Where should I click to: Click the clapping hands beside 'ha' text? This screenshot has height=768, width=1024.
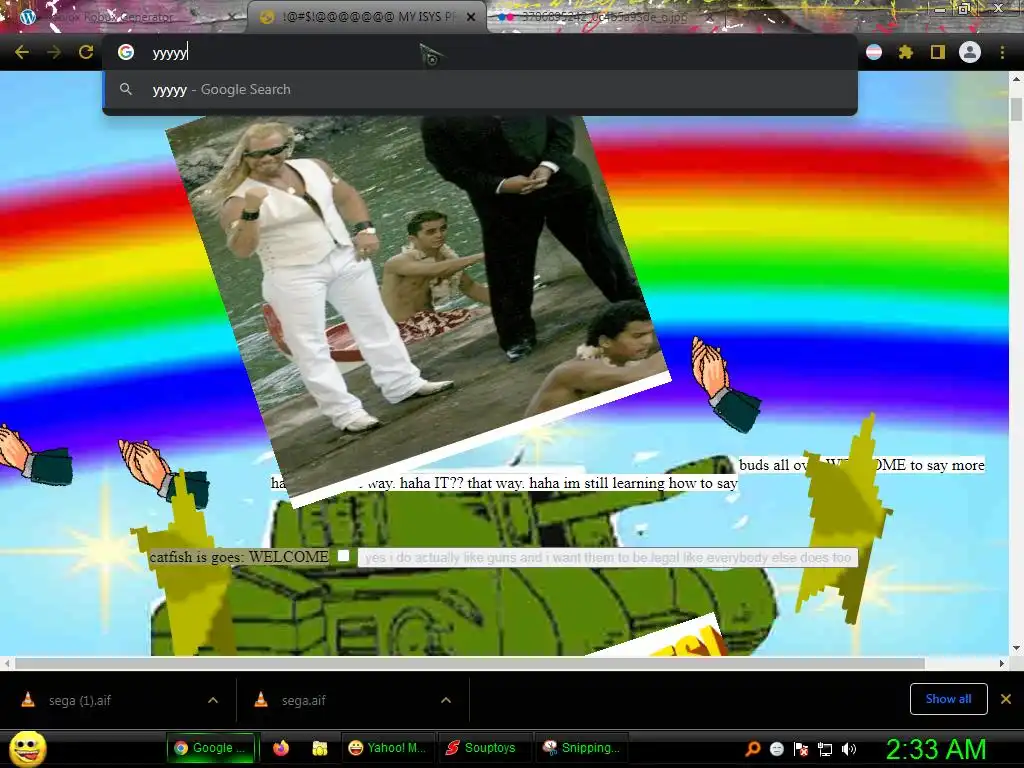pyautogui.click(x=163, y=472)
